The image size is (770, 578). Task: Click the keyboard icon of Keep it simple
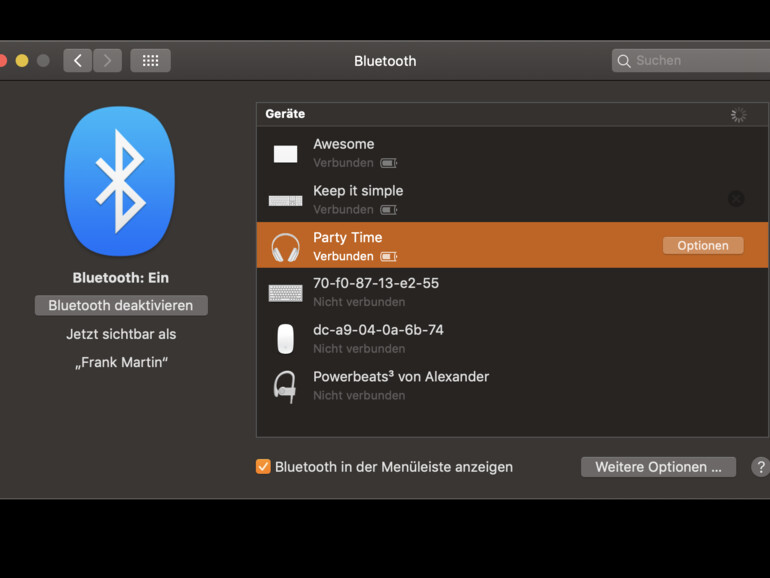[x=285, y=200]
